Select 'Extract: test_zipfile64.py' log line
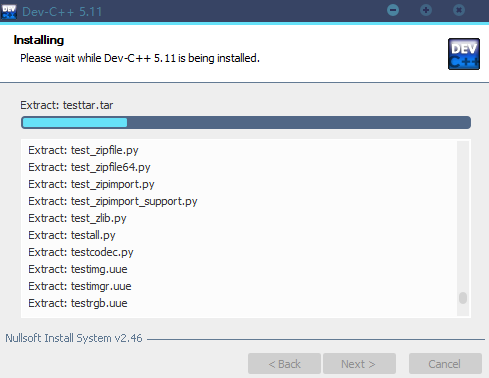This screenshot has width=489, height=378. click(x=89, y=167)
